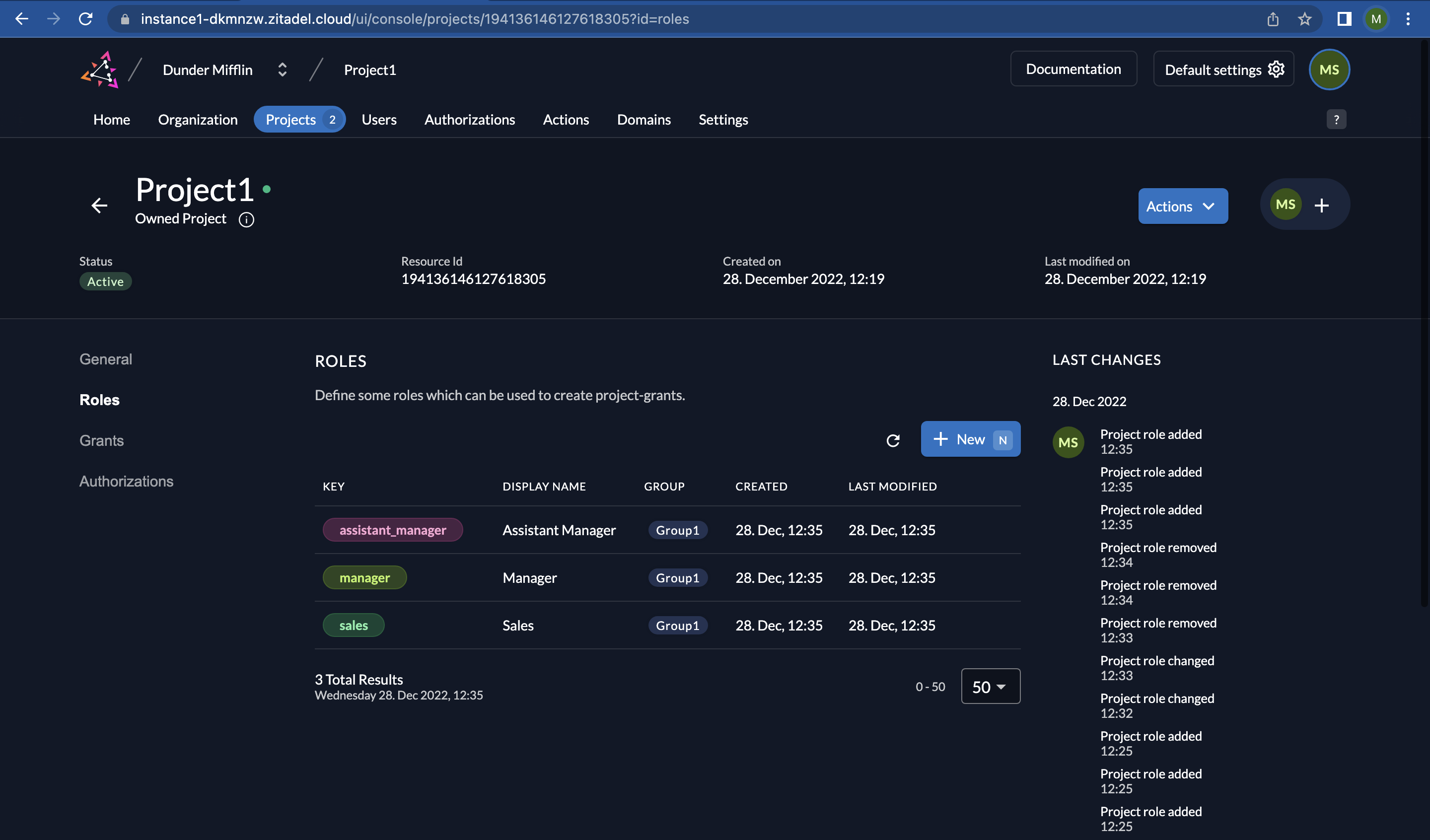Click the browser address bar URL
The height and width of the screenshot is (840, 1430).
414,19
